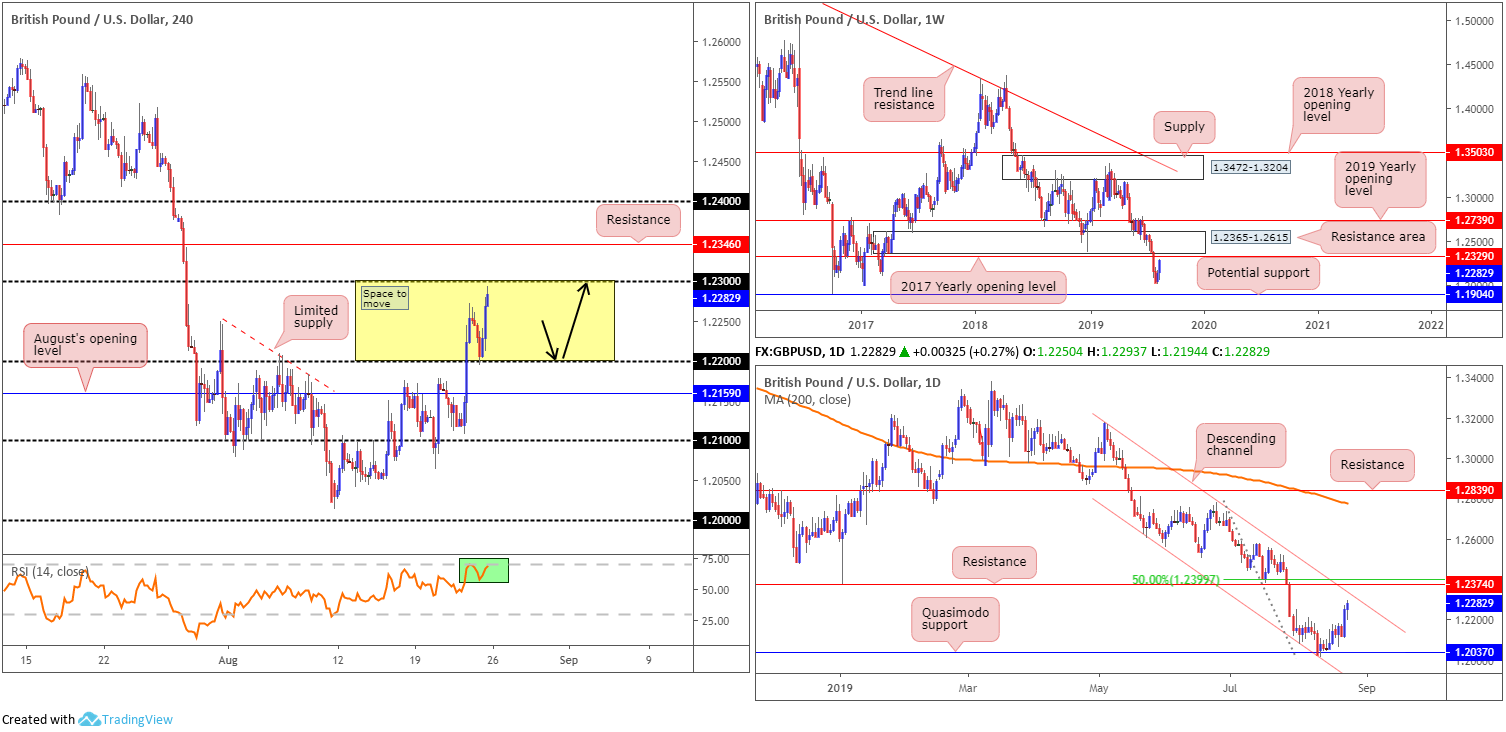Click the 'Resistance area' callout
The height and width of the screenshot is (732, 1506).
[x=1377, y=237]
